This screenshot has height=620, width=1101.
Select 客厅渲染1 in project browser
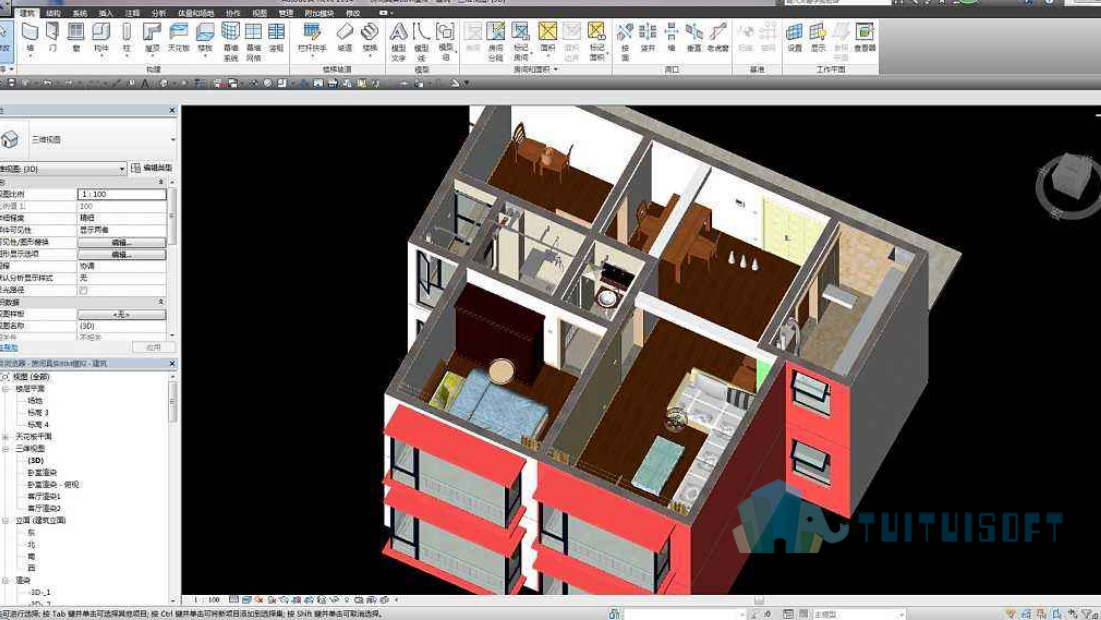tap(44, 496)
